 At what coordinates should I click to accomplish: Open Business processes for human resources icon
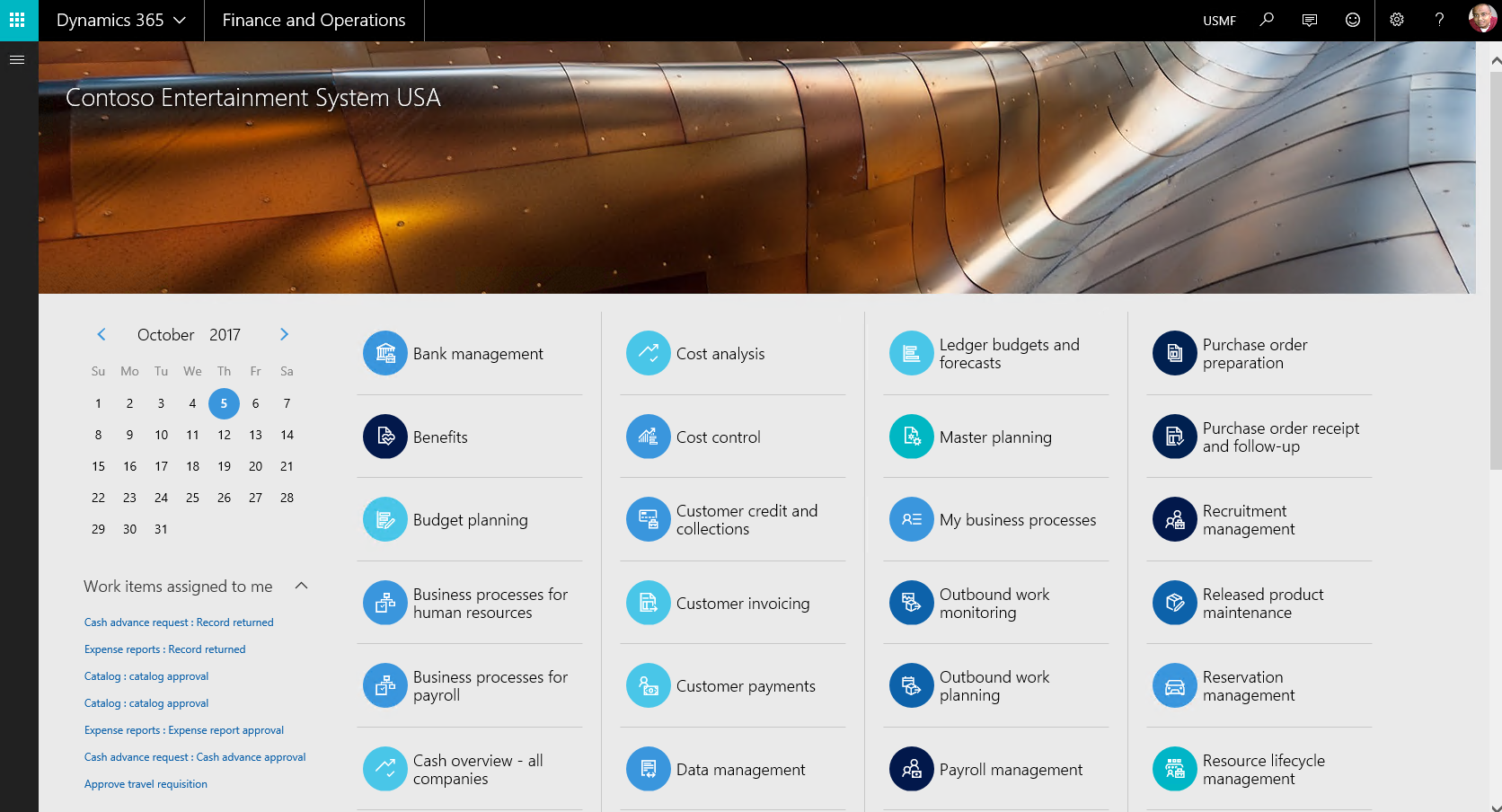tap(385, 603)
